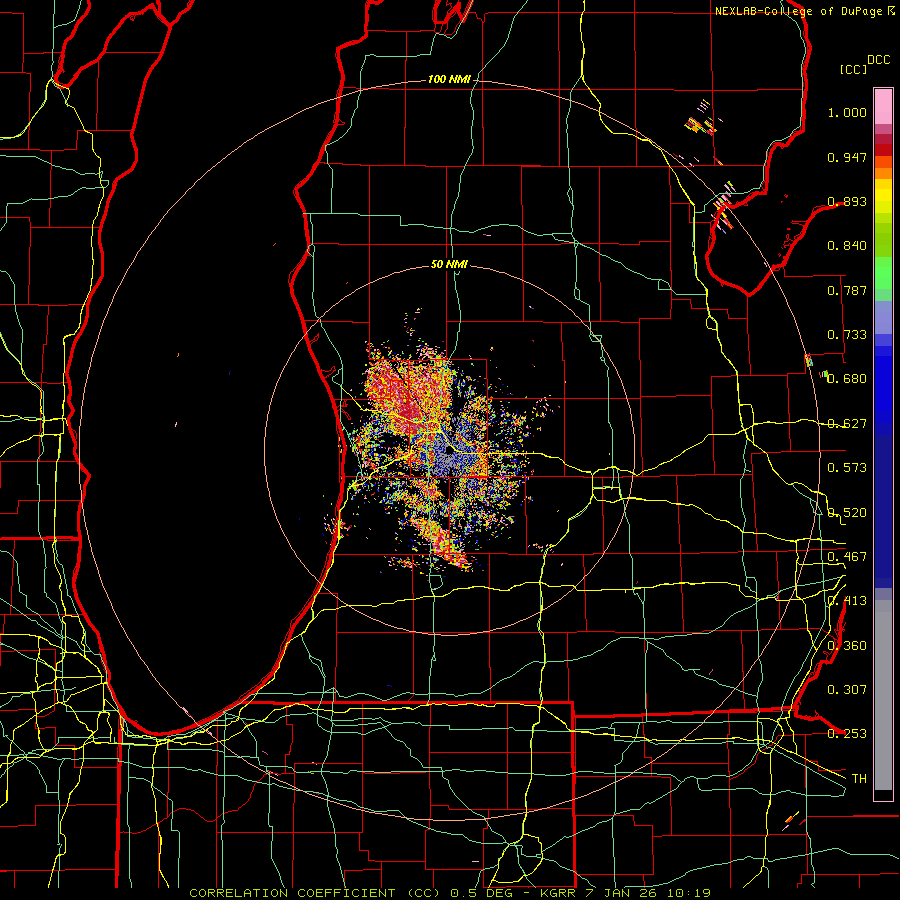The height and width of the screenshot is (900, 900).
Task: Click the 50 NMI range ring label
Action: click(449, 265)
